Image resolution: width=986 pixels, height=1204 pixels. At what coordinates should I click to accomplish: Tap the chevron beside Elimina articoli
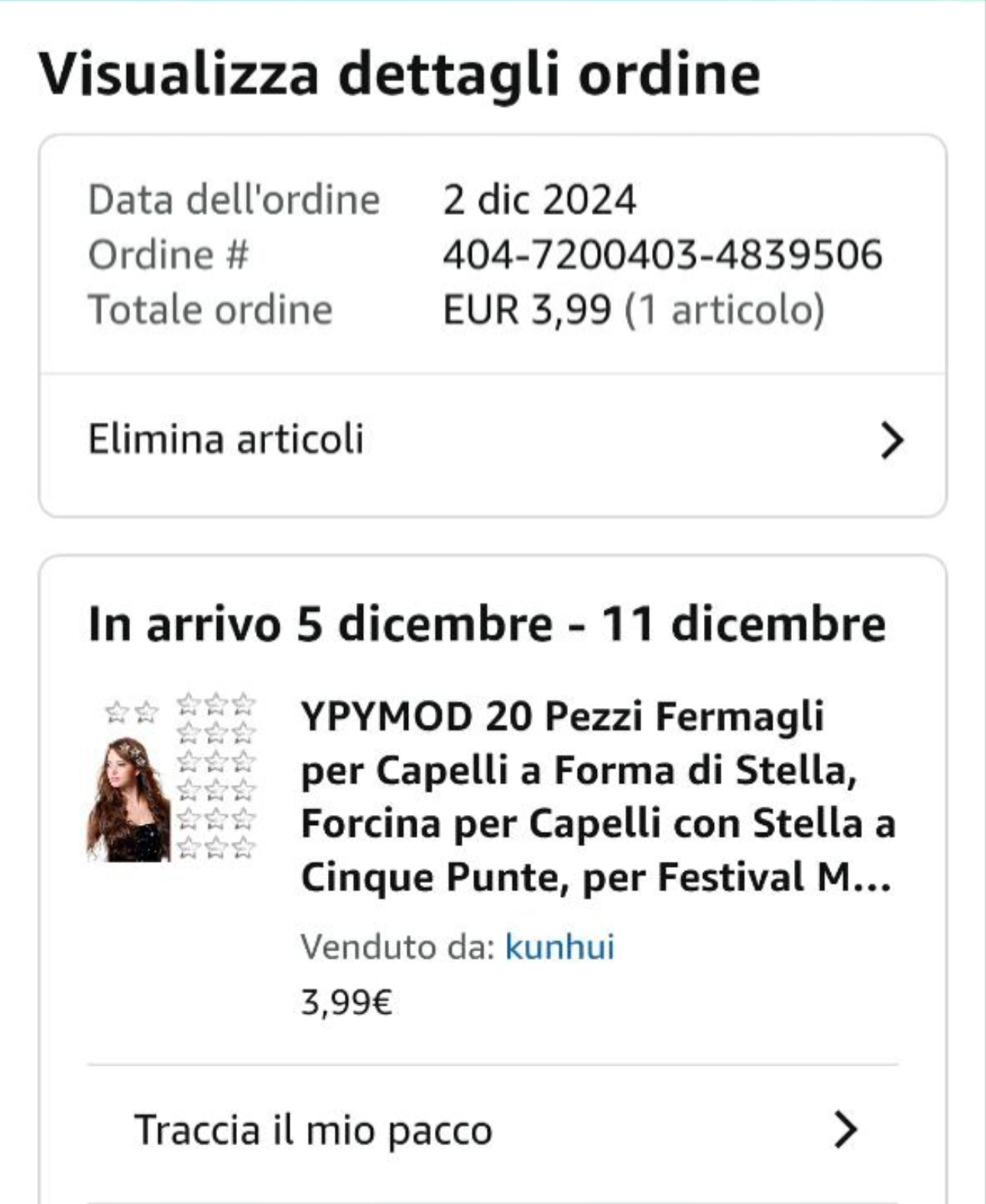(891, 441)
